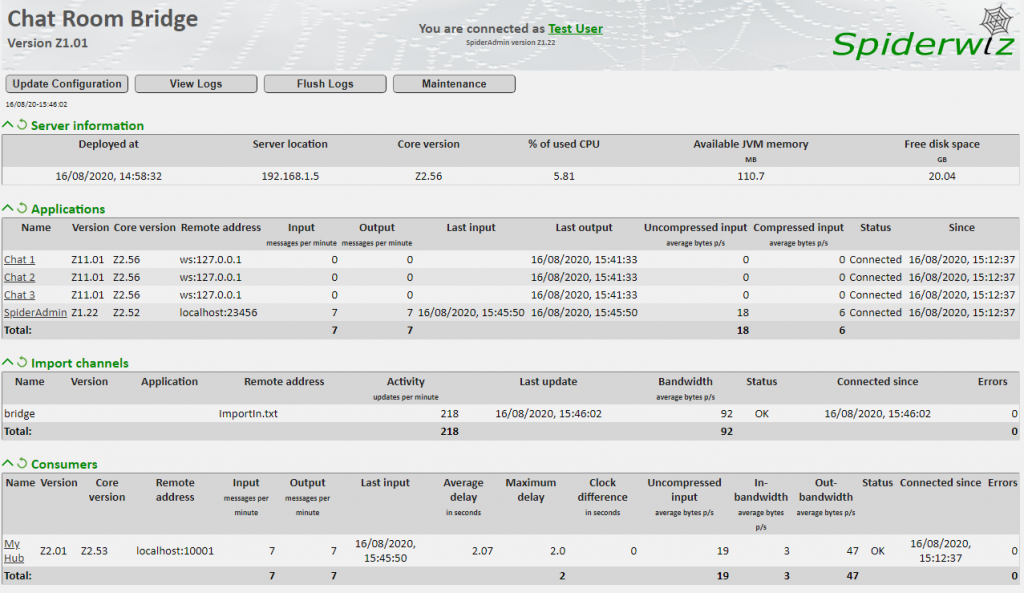Click the Available JVM memory column header
The image size is (1024, 593).
750,144
